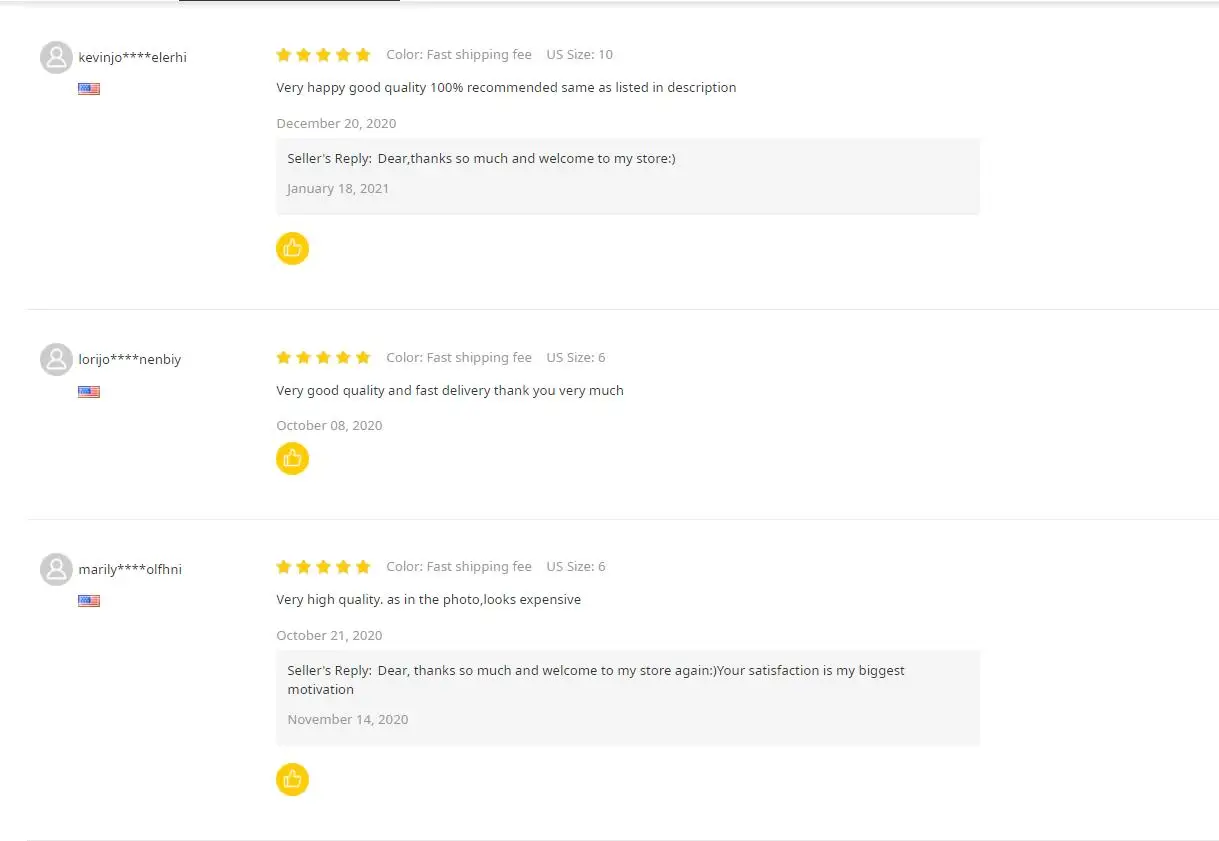The height and width of the screenshot is (841, 1219).
Task: Click the five-star rating on lorijo's review
Action: [323, 358]
